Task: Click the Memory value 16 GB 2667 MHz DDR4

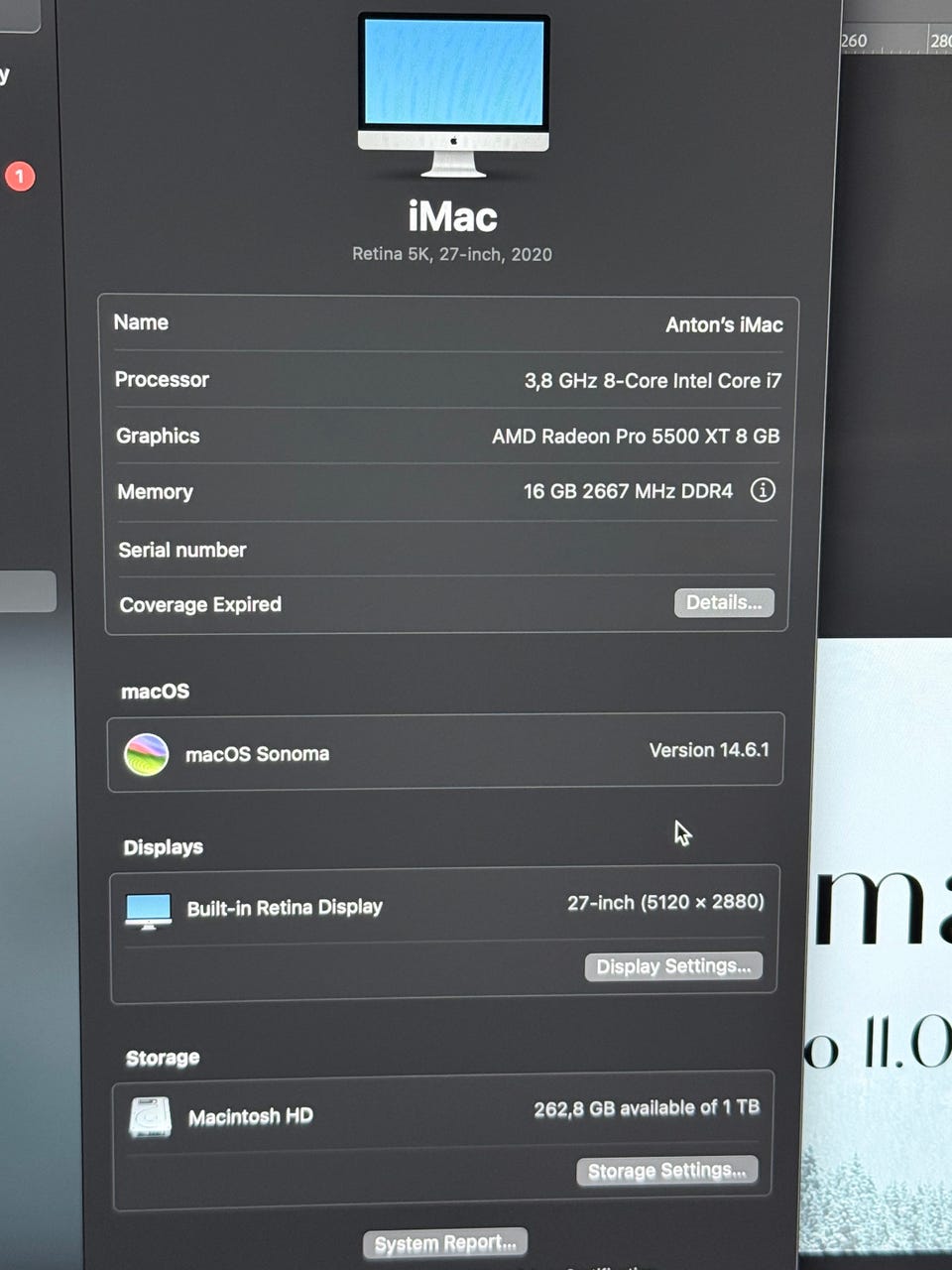Action: 628,491
